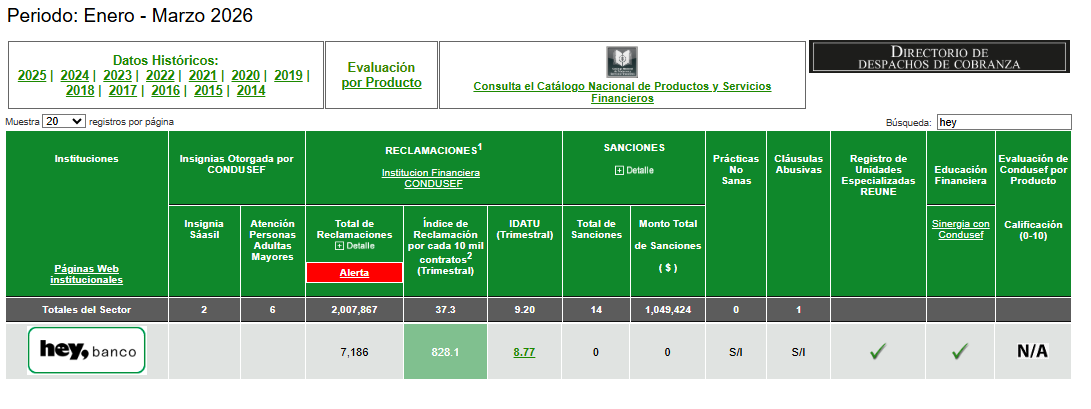The image size is (1091, 409).
Task: Click the Catálogo Nacional book logo icon
Action: (621, 62)
